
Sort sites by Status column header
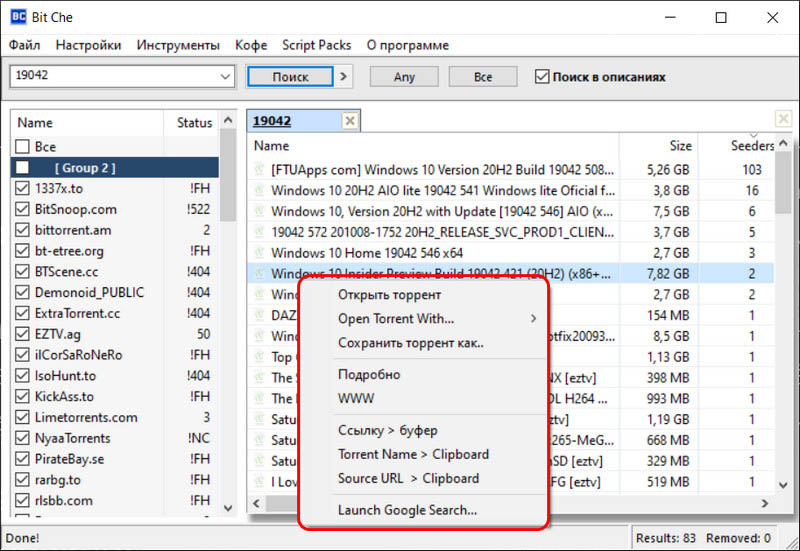[x=193, y=122]
